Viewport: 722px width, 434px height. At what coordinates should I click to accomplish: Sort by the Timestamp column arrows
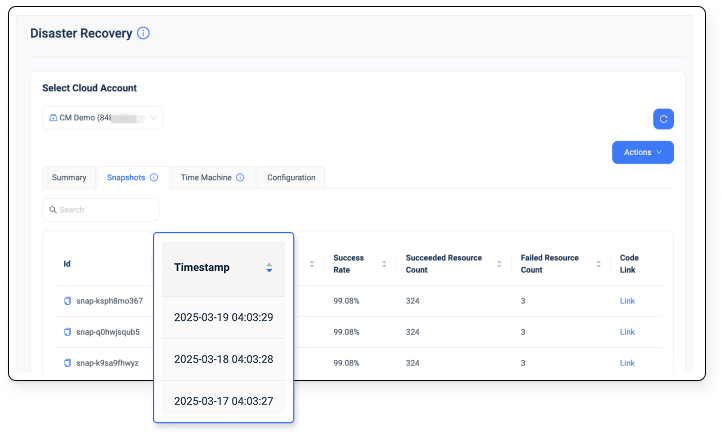tap(269, 268)
